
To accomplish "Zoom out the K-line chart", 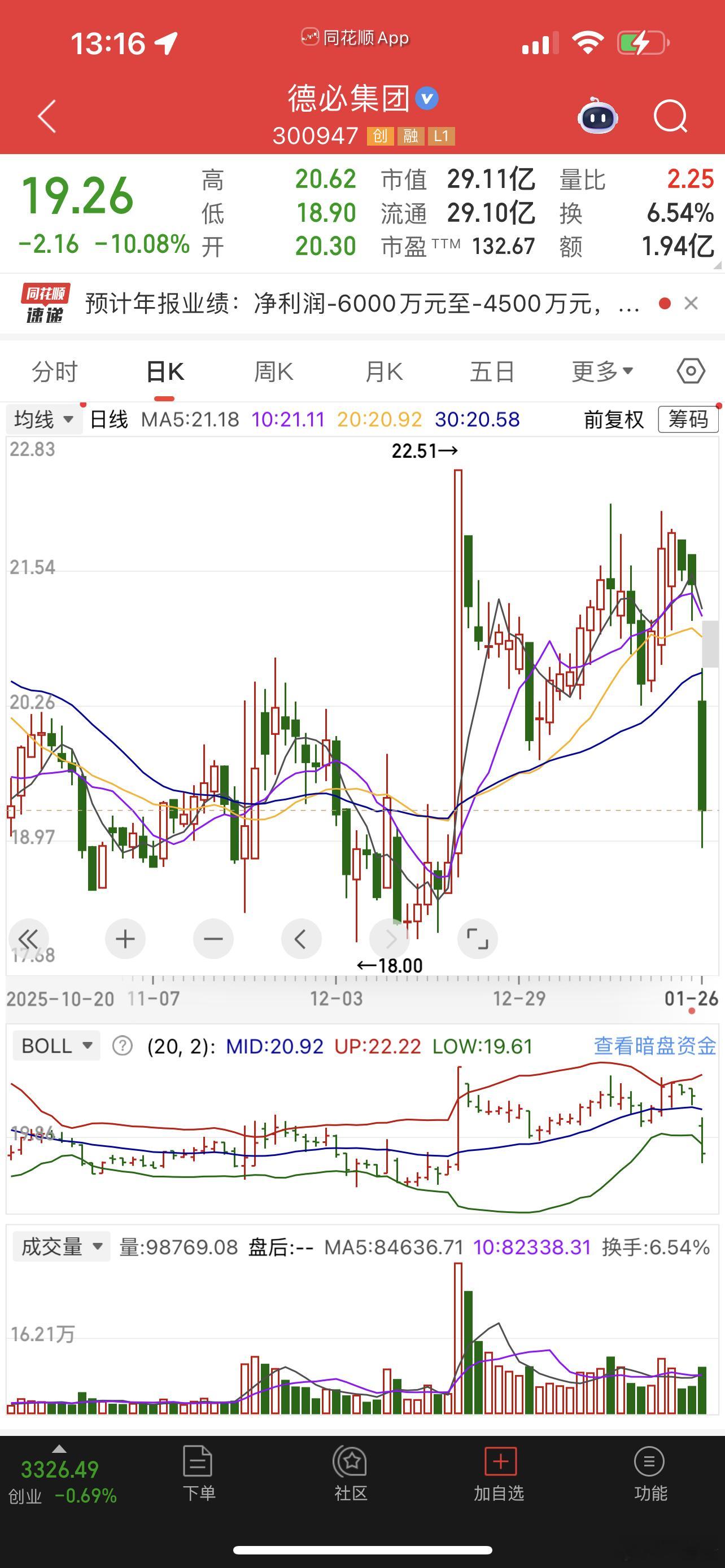I will (x=213, y=939).
